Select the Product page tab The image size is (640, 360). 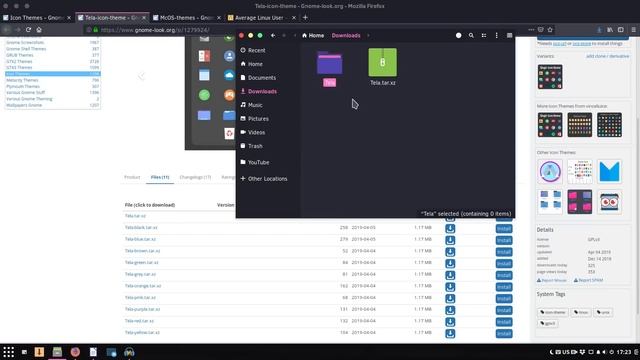(x=132, y=177)
